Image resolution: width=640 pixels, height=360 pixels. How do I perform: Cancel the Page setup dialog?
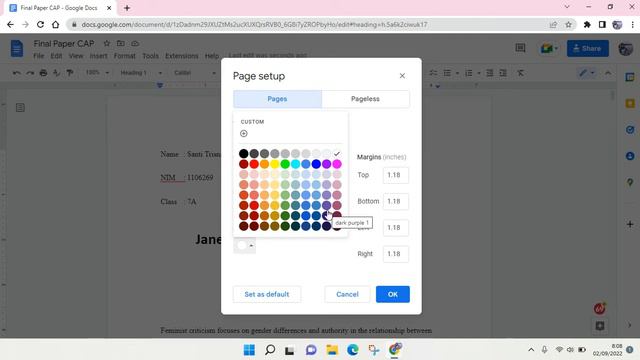(x=347, y=294)
